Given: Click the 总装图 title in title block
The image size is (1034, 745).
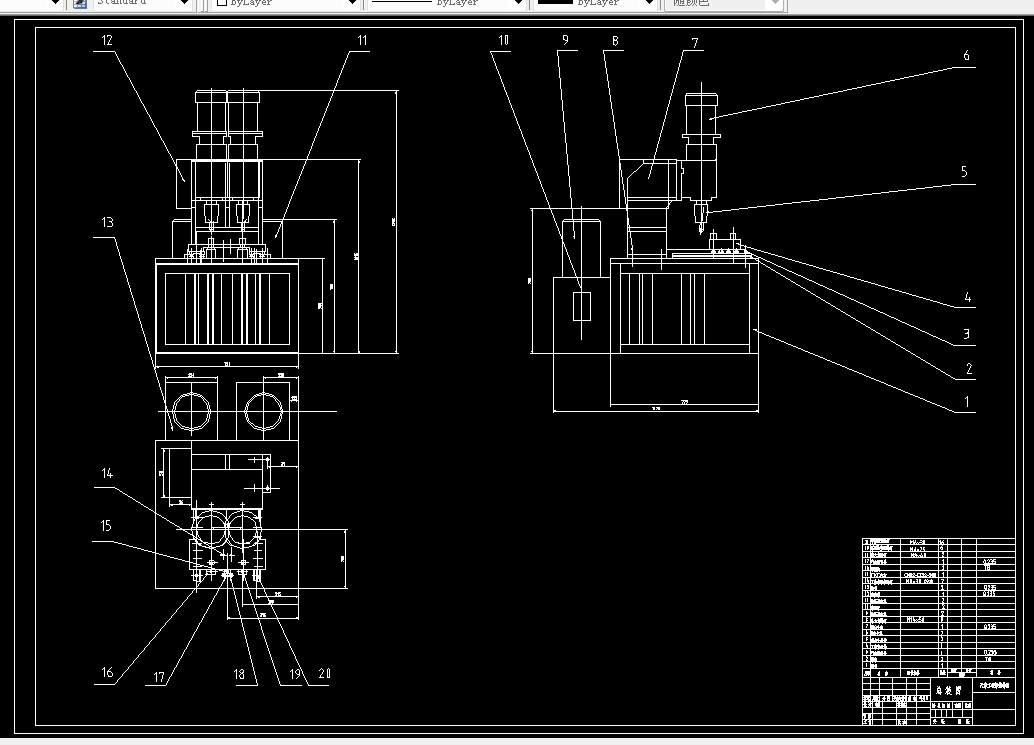Looking at the screenshot, I should (949, 690).
